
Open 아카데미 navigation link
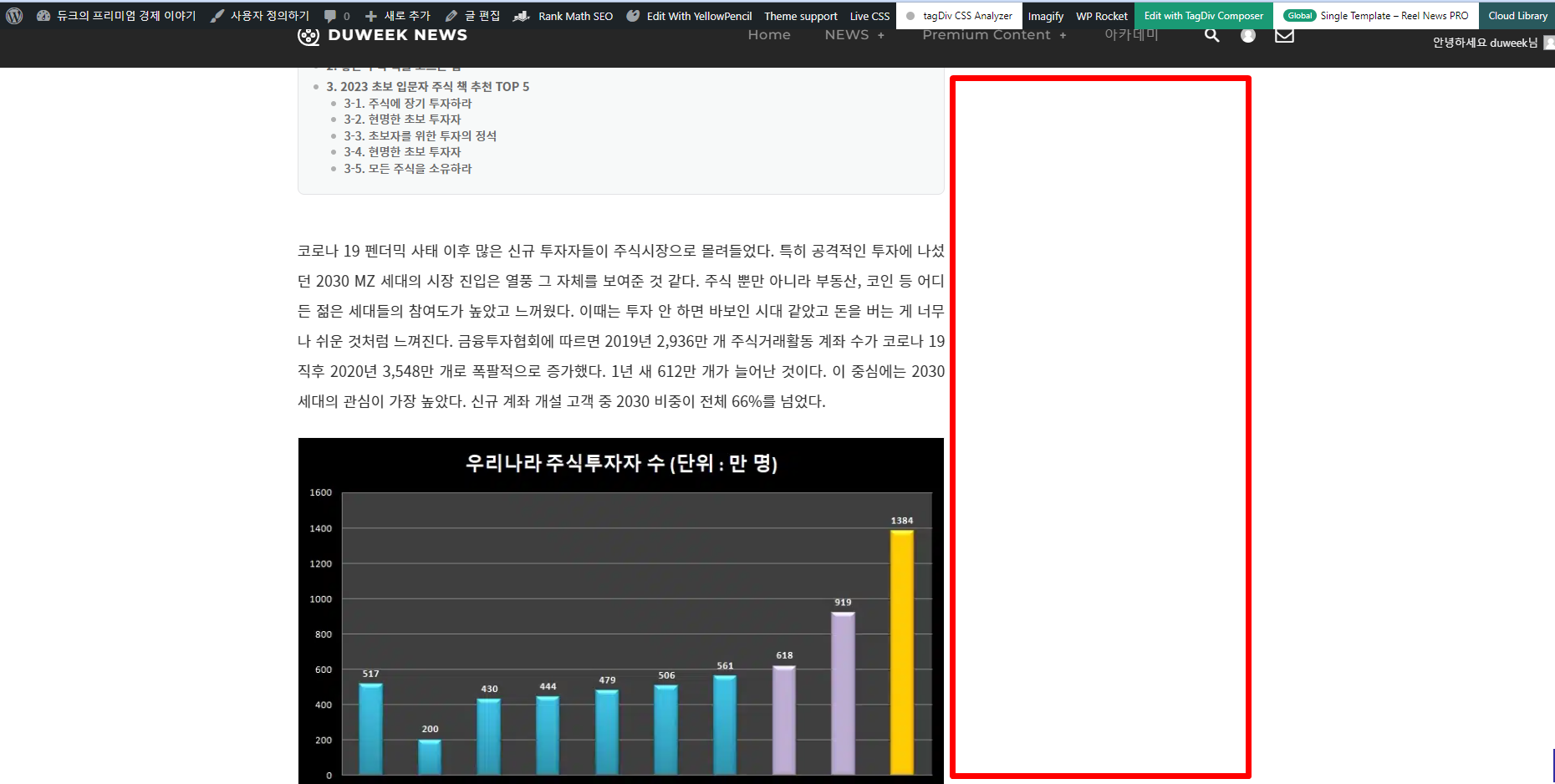coord(1131,35)
